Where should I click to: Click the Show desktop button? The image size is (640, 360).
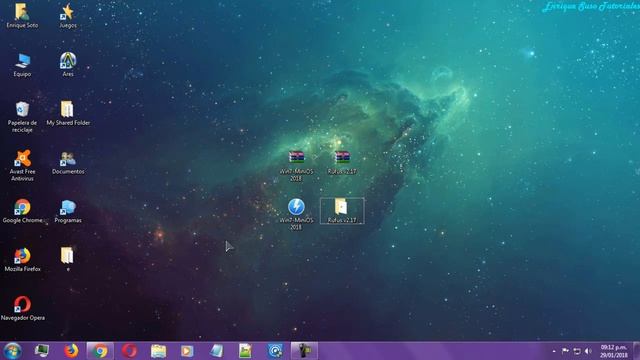(x=636, y=351)
